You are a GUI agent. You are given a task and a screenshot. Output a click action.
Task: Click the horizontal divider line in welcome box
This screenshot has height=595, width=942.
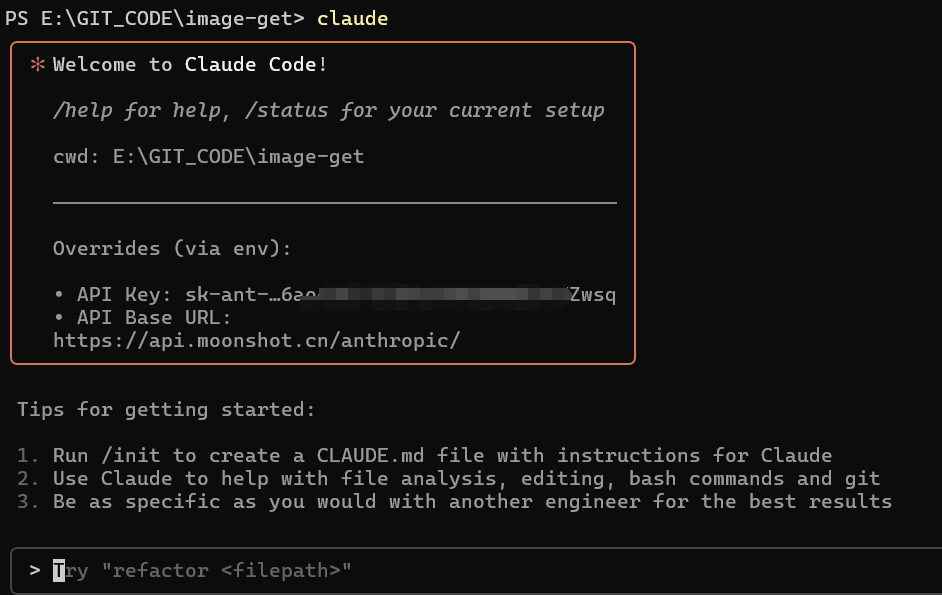pos(334,203)
